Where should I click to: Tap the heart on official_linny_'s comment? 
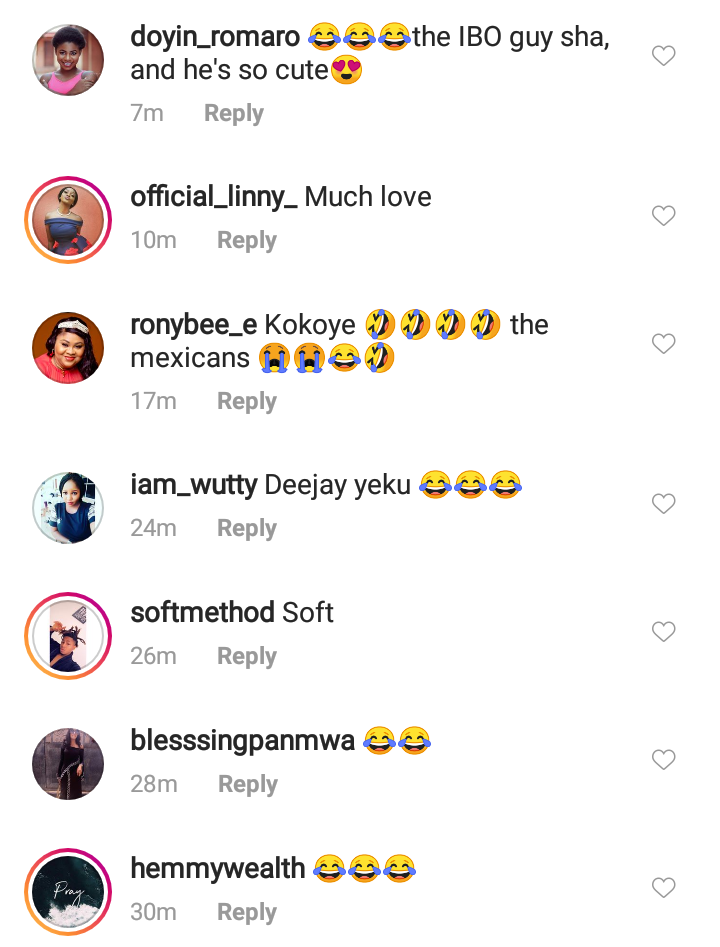pyautogui.click(x=663, y=216)
